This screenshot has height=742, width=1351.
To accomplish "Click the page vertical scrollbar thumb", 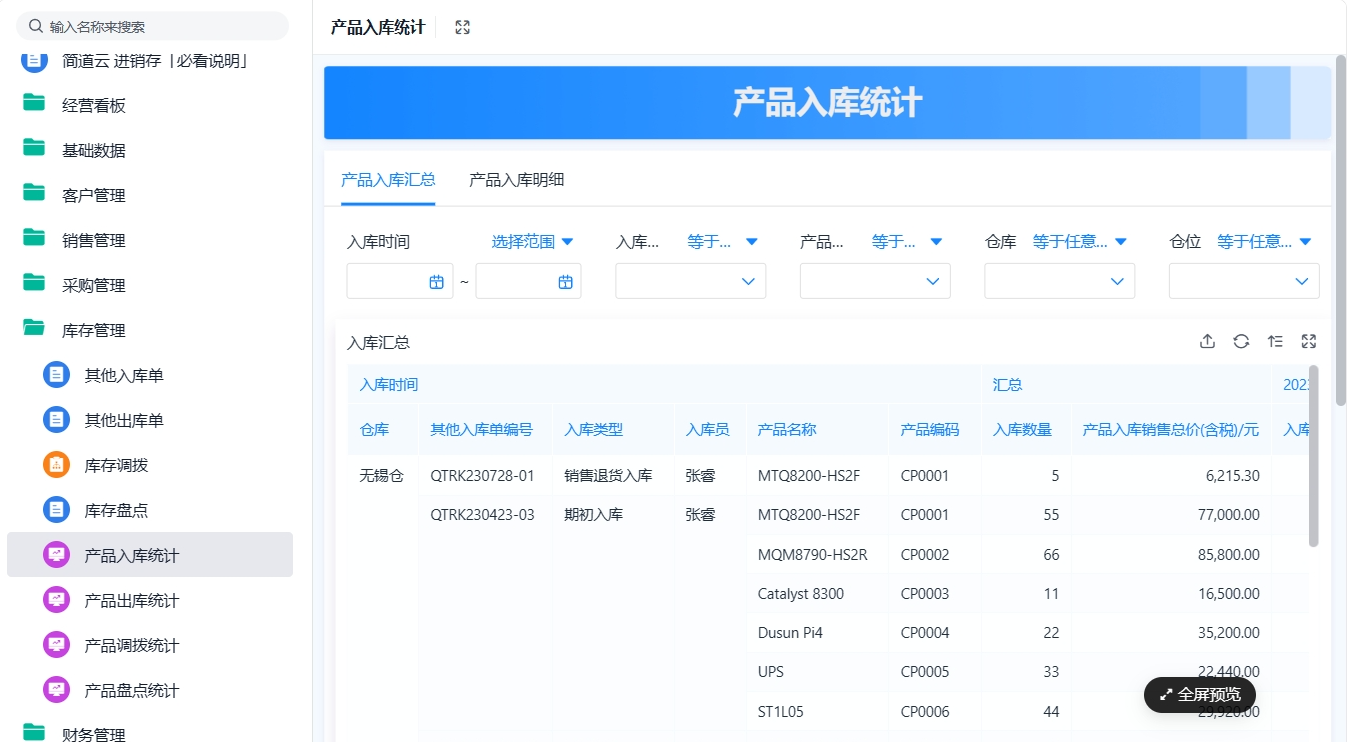I will click(x=1340, y=230).
